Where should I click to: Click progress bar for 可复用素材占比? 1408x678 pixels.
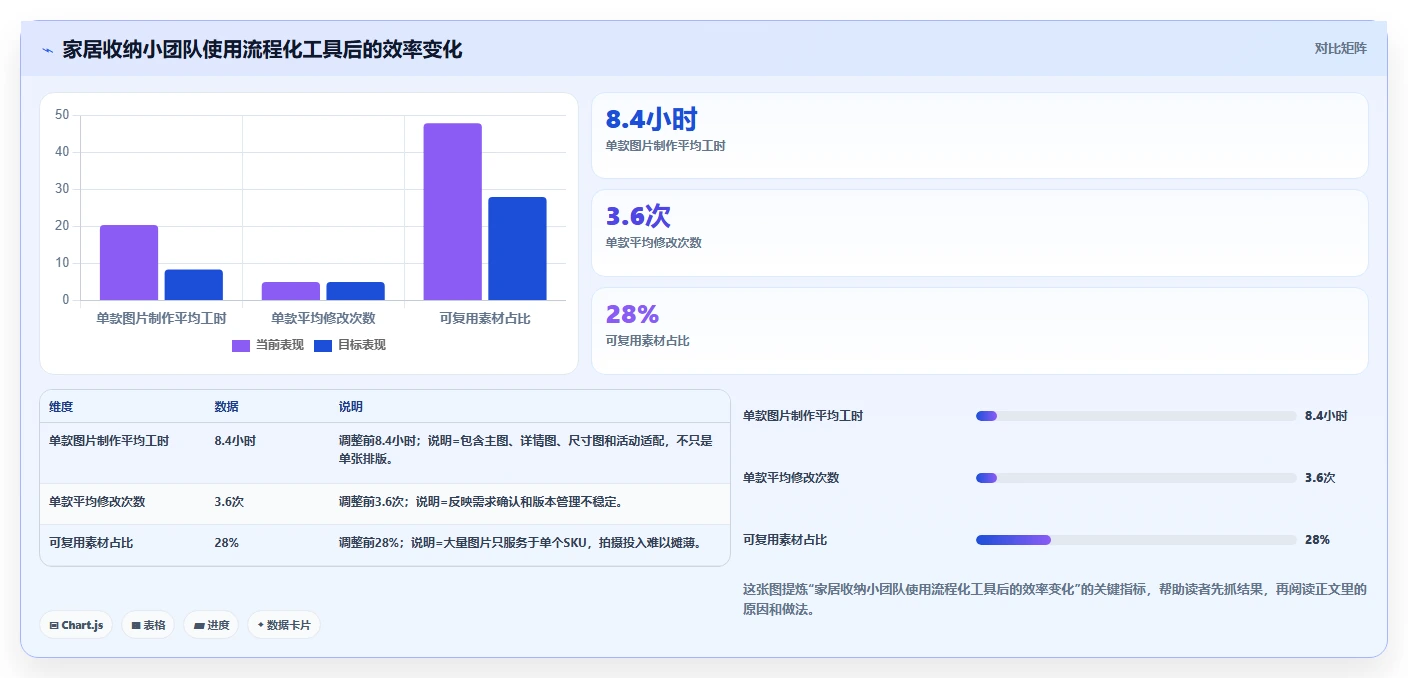(x=1136, y=540)
